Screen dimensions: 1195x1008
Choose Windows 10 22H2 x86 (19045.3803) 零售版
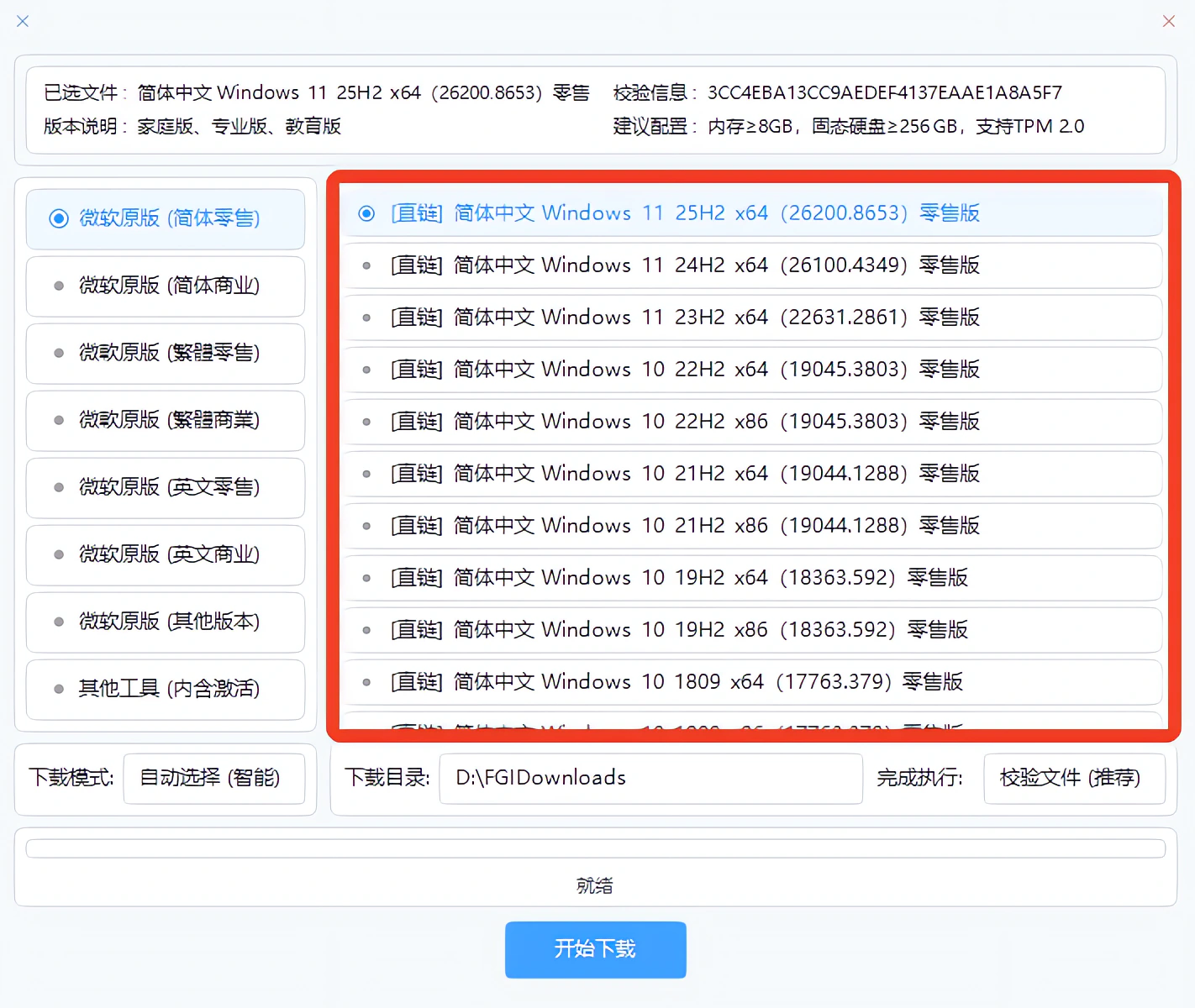[x=752, y=422]
